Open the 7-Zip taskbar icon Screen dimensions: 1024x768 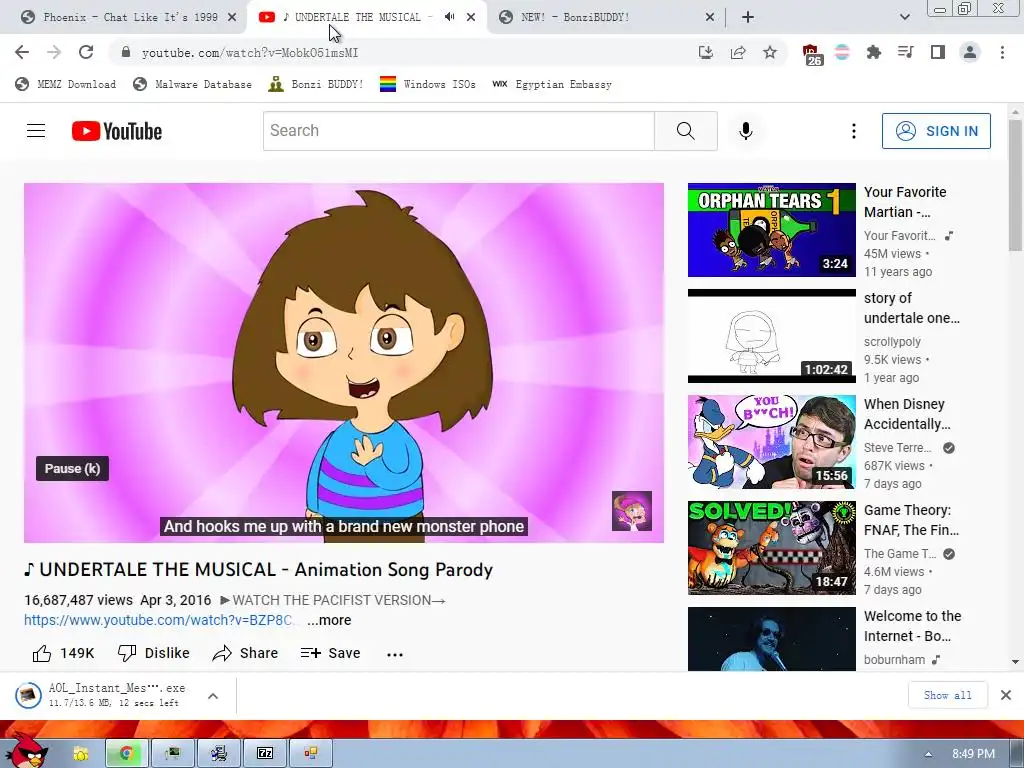[264, 753]
